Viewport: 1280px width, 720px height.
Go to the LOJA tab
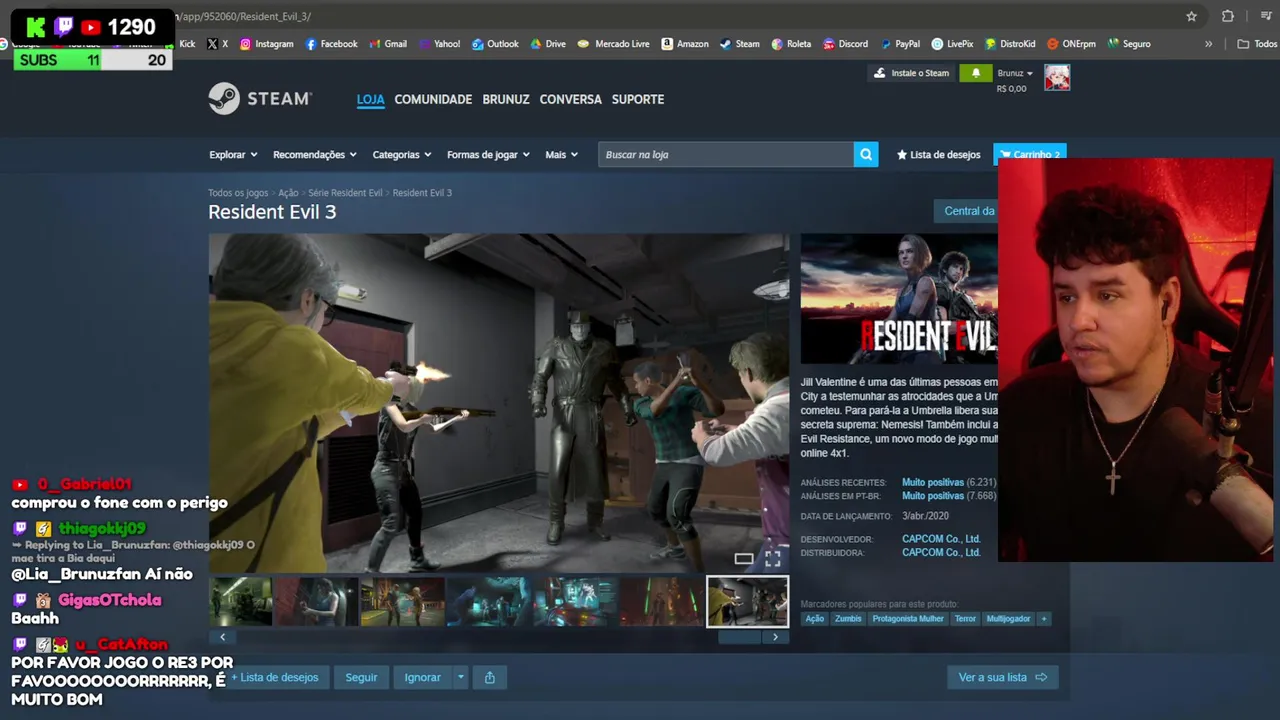click(370, 99)
